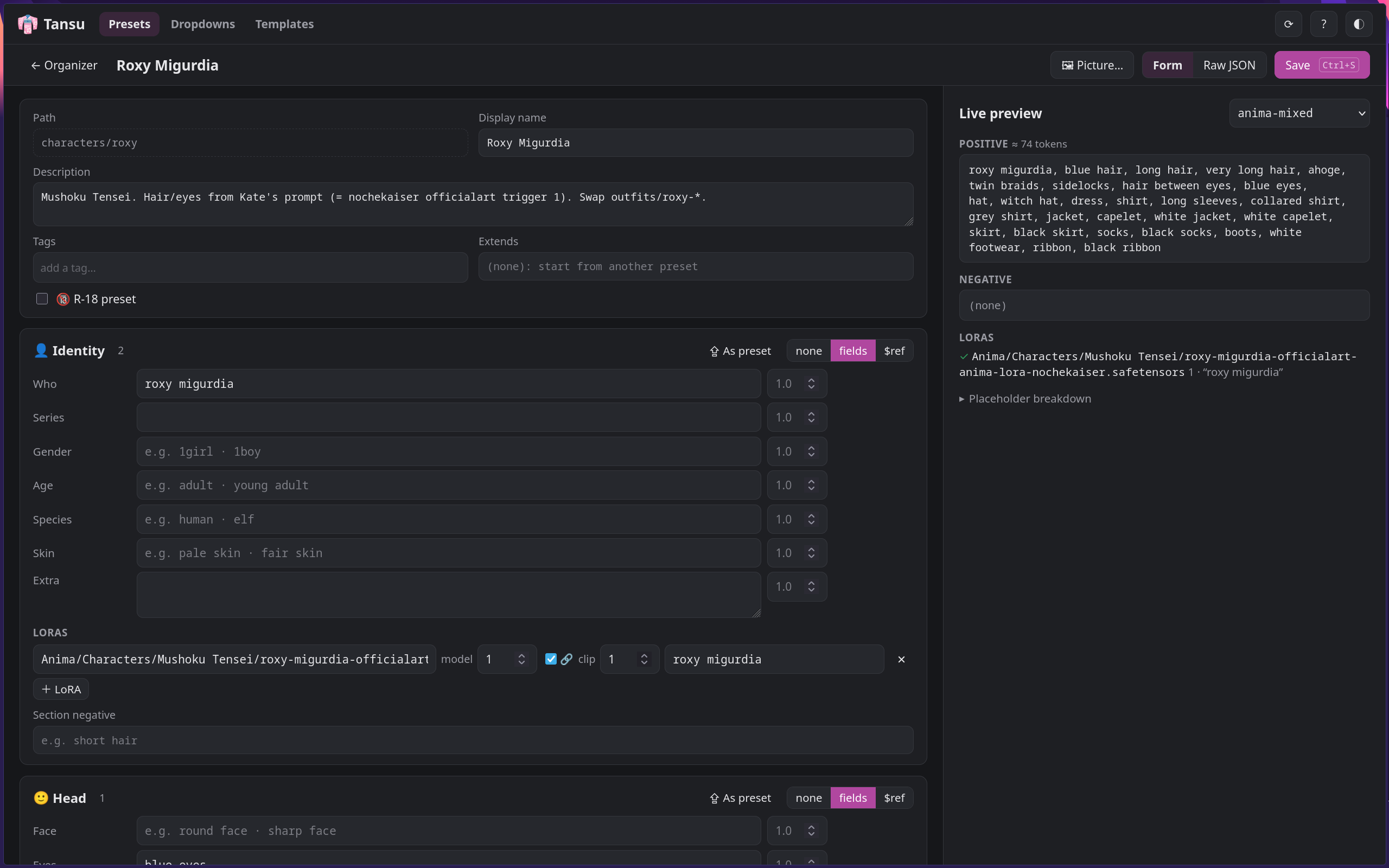This screenshot has width=1389, height=868.
Task: Switch to the Dropdowns tab
Action: coord(202,24)
